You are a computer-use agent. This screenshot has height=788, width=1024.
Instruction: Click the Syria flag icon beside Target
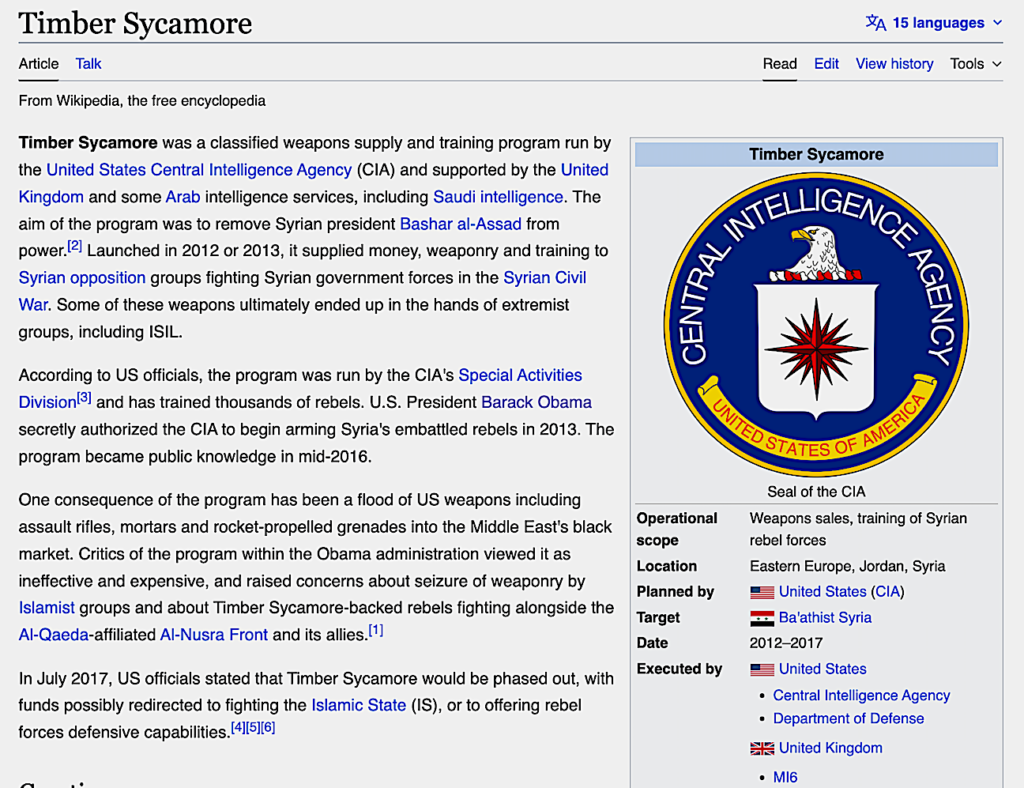pyautogui.click(x=762, y=618)
